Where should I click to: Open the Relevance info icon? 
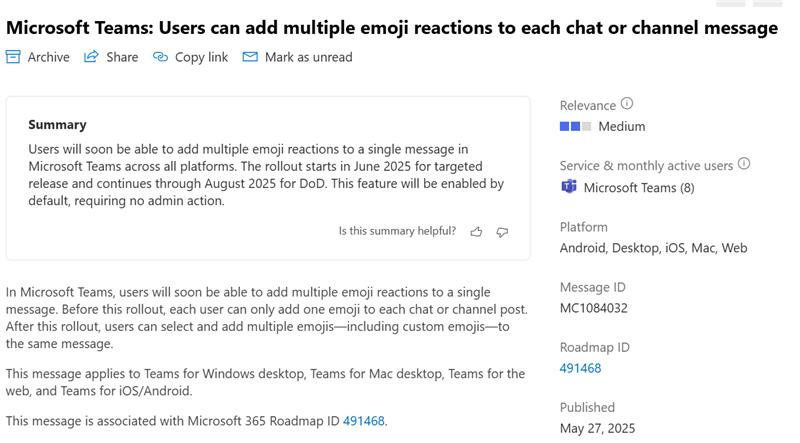[627, 104]
